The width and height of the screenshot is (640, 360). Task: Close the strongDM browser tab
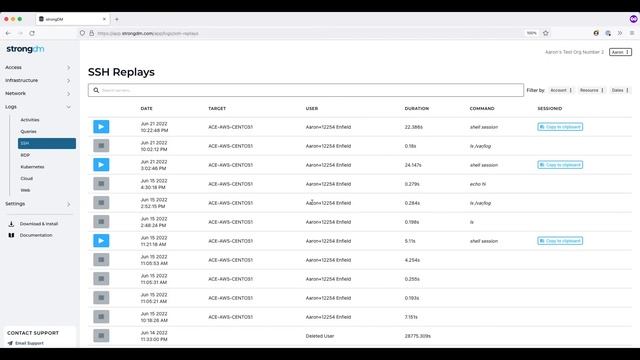(104, 19)
